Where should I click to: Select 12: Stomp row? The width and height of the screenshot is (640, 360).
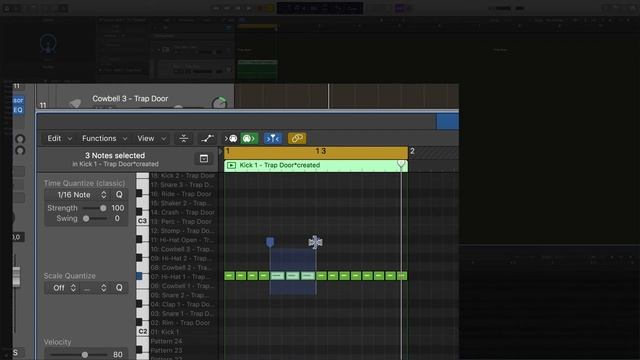pyautogui.click(x=182, y=231)
